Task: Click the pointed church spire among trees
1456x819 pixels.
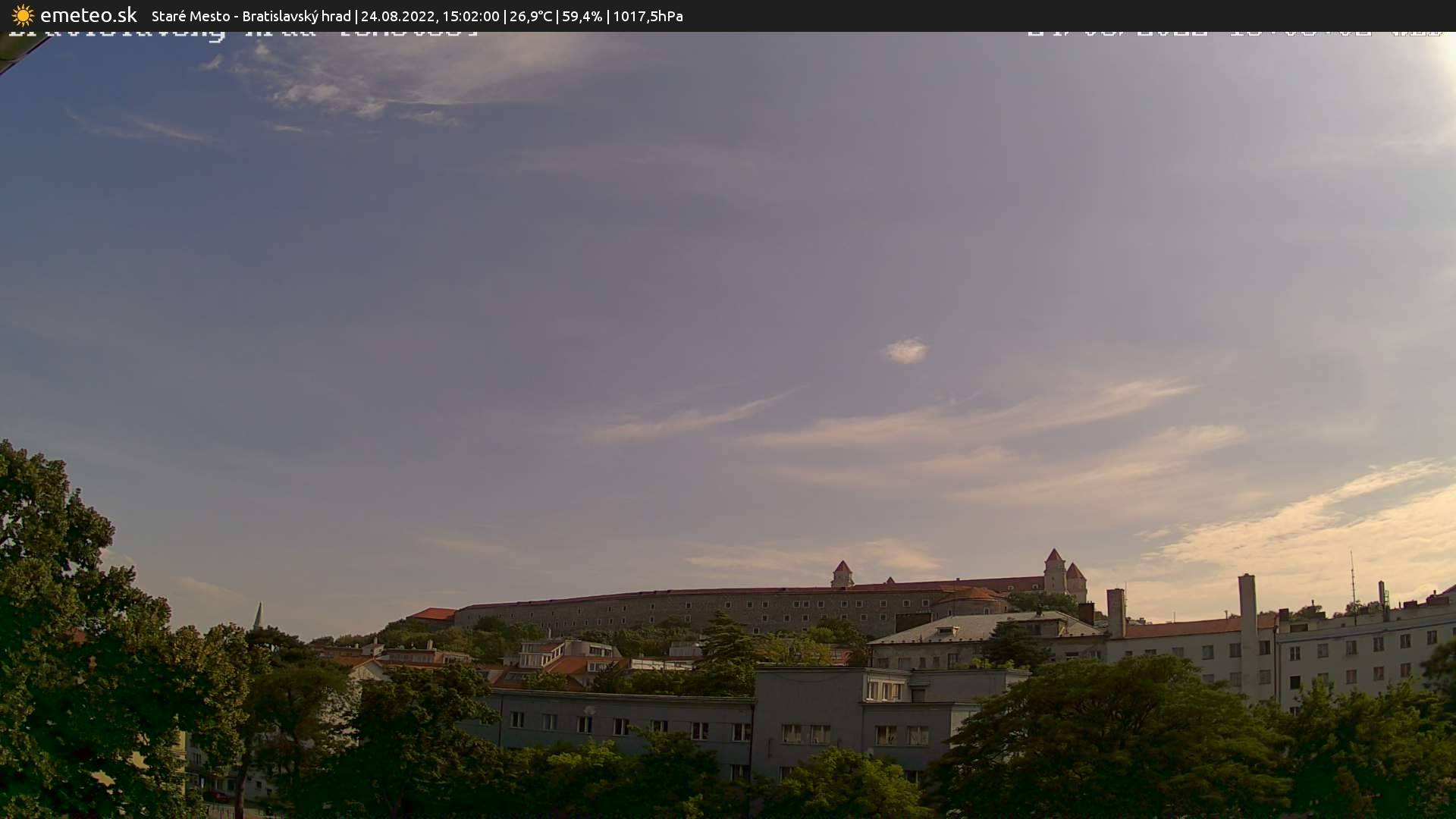Action: 258,616
